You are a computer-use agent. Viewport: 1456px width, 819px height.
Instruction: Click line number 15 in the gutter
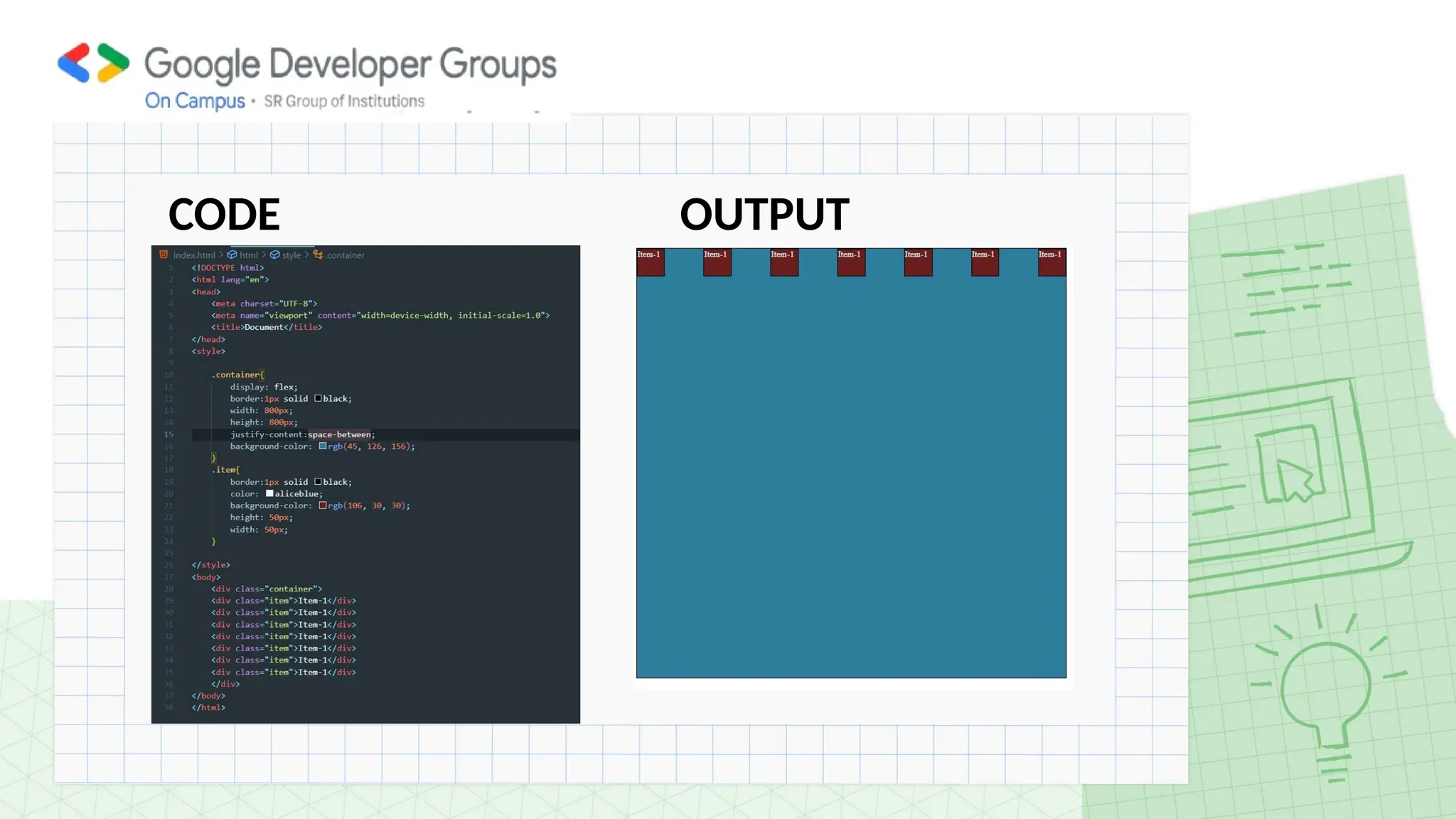point(168,434)
